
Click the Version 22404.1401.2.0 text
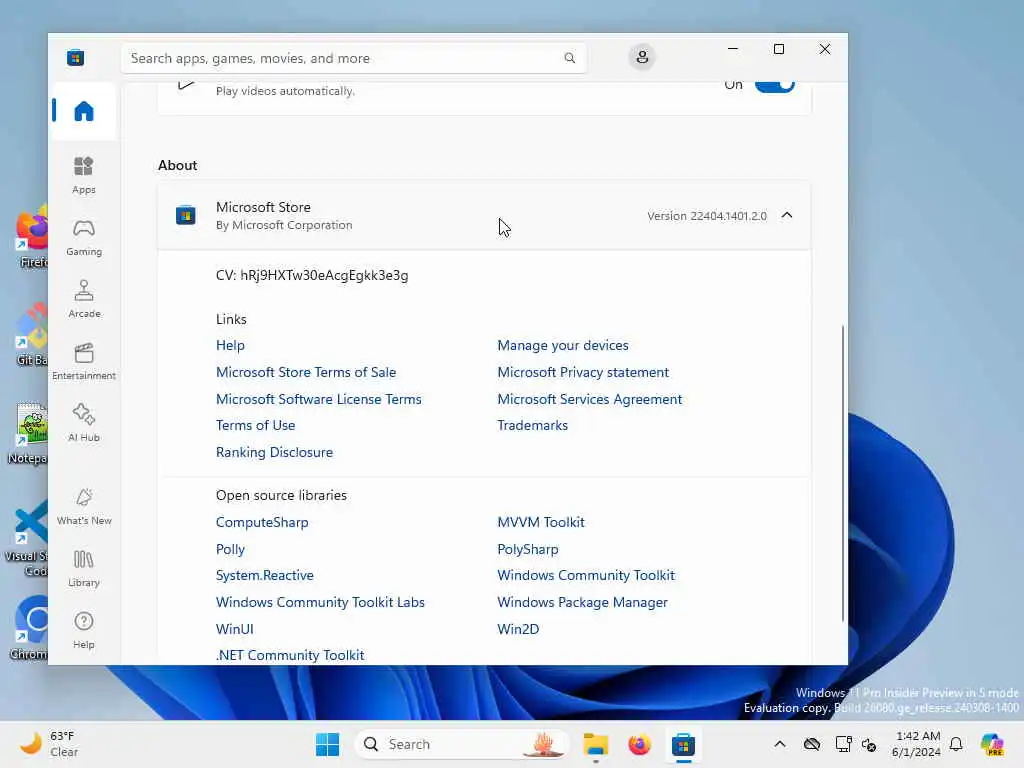[707, 216]
